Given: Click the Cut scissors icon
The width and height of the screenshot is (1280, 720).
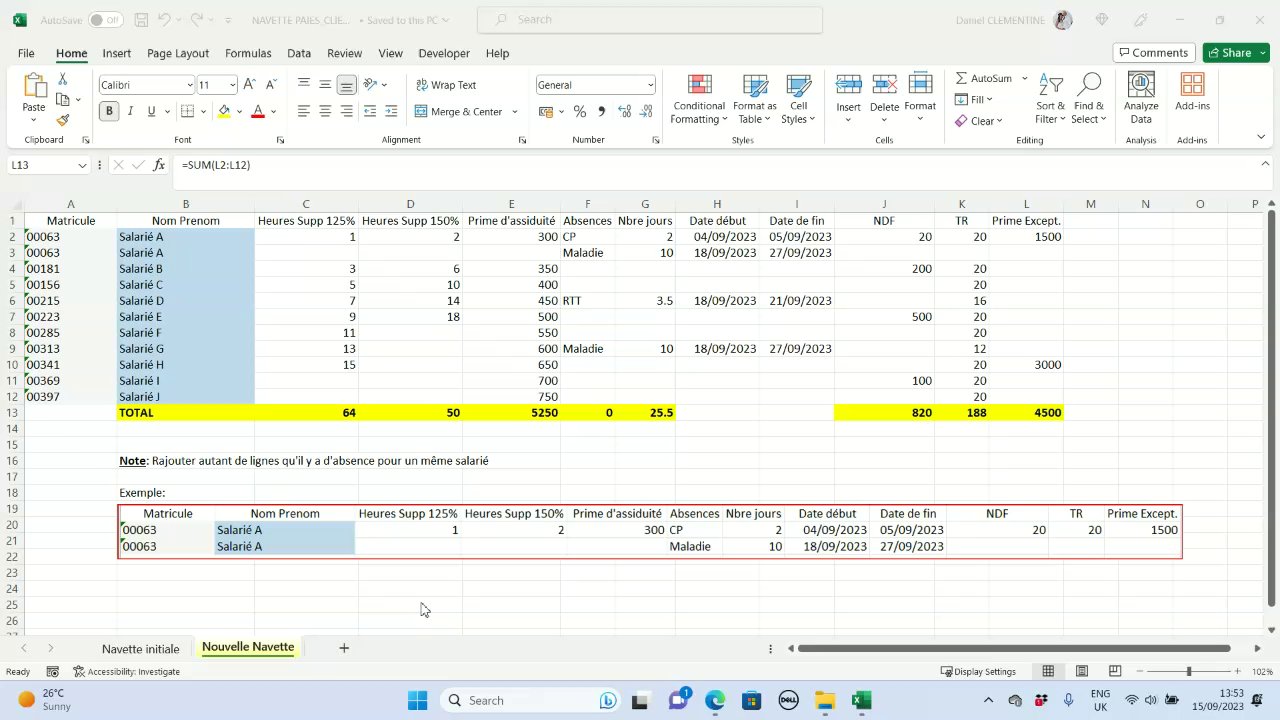Looking at the screenshot, I should click(63, 79).
